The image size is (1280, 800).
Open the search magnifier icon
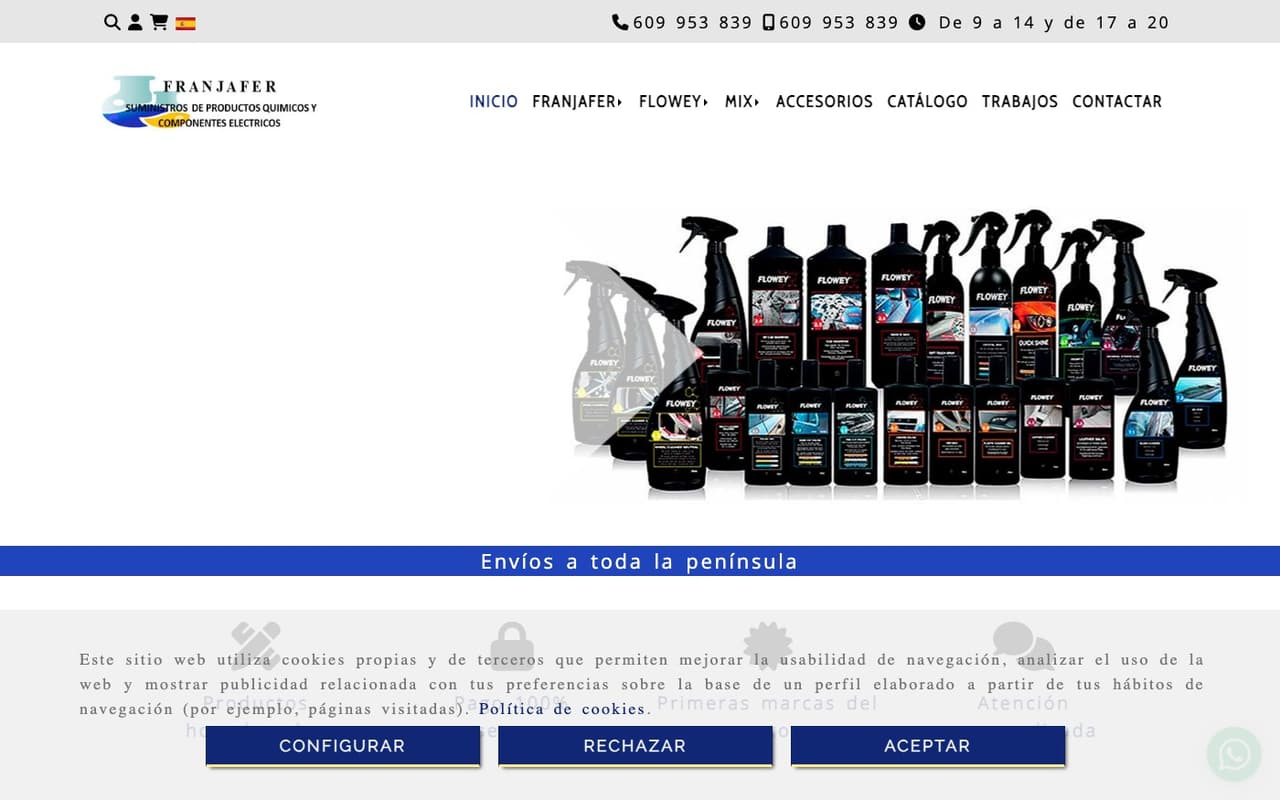(x=112, y=22)
